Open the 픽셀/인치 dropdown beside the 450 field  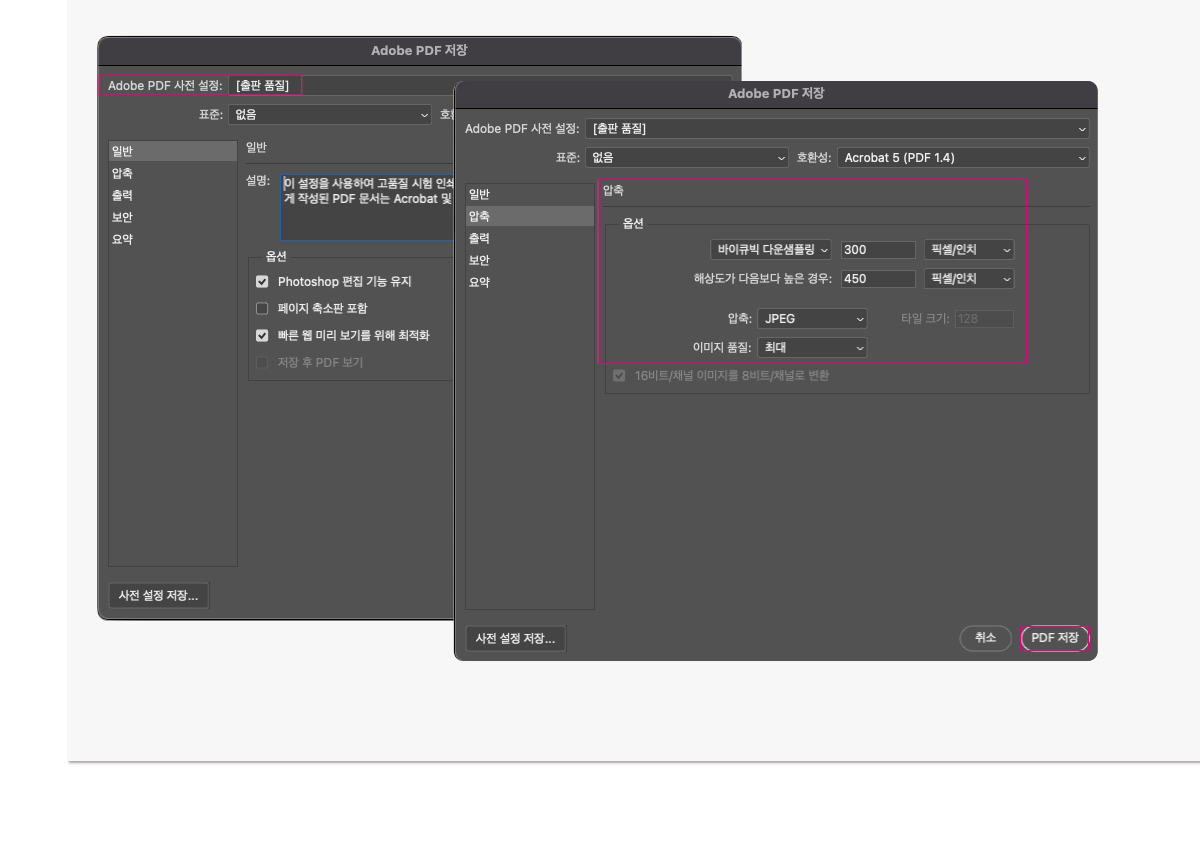[968, 279]
